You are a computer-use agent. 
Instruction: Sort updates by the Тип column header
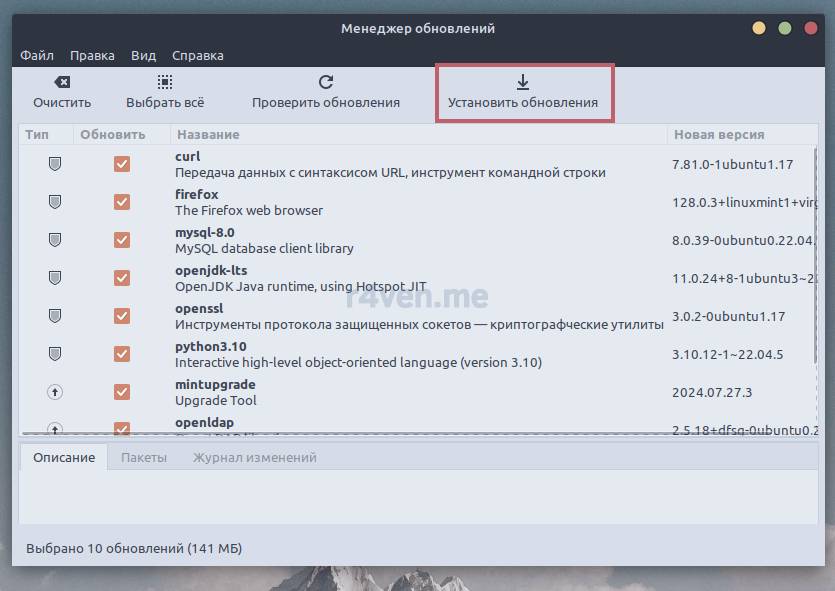click(37, 134)
